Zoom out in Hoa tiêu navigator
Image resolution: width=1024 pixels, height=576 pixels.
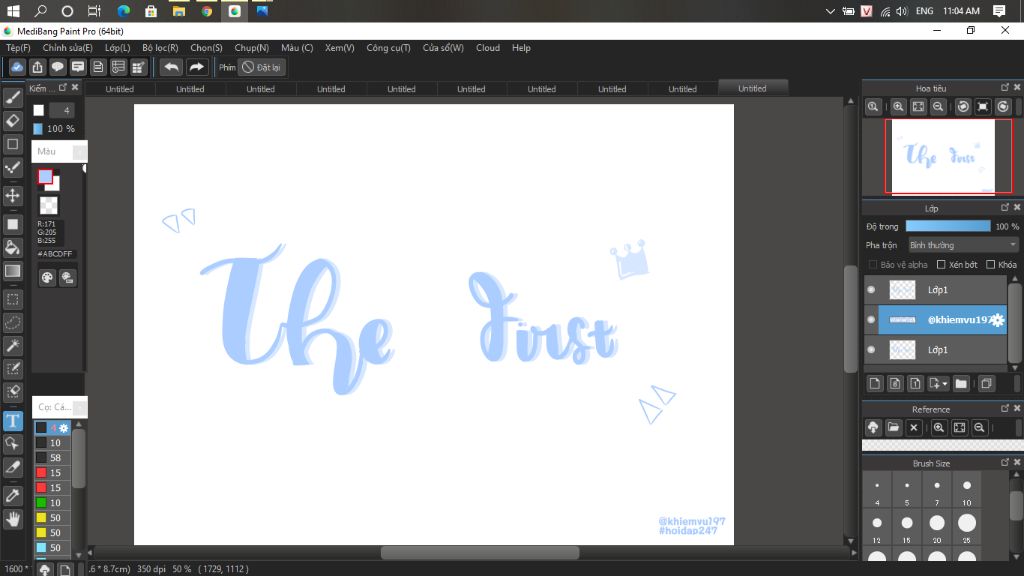(938, 106)
